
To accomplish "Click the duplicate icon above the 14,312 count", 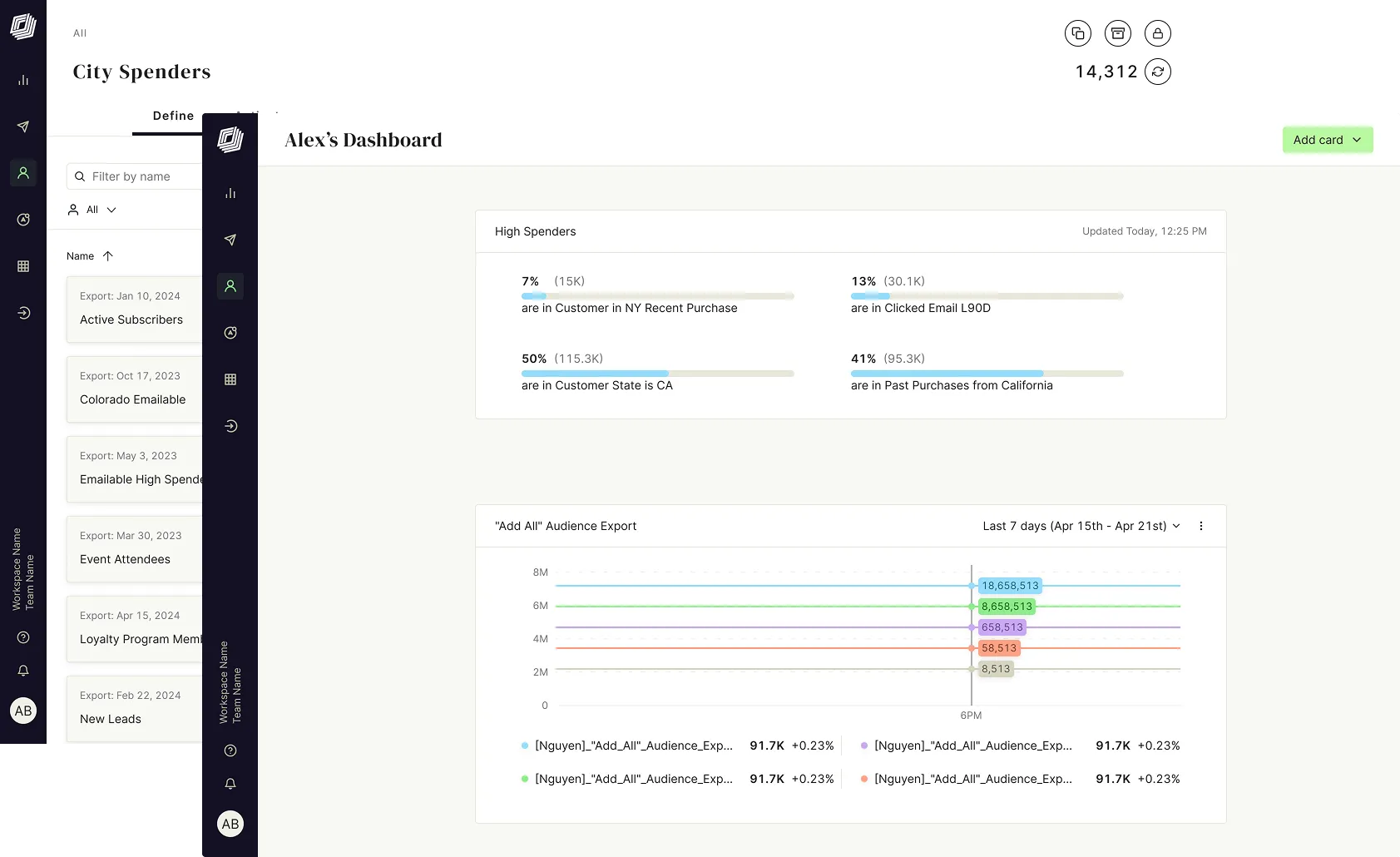I will coord(1078,33).
